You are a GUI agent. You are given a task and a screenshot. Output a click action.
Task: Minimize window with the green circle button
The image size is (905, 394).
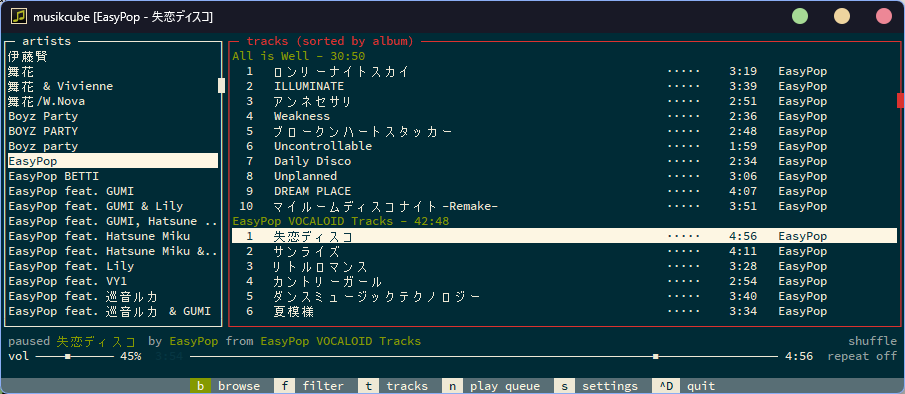(799, 16)
